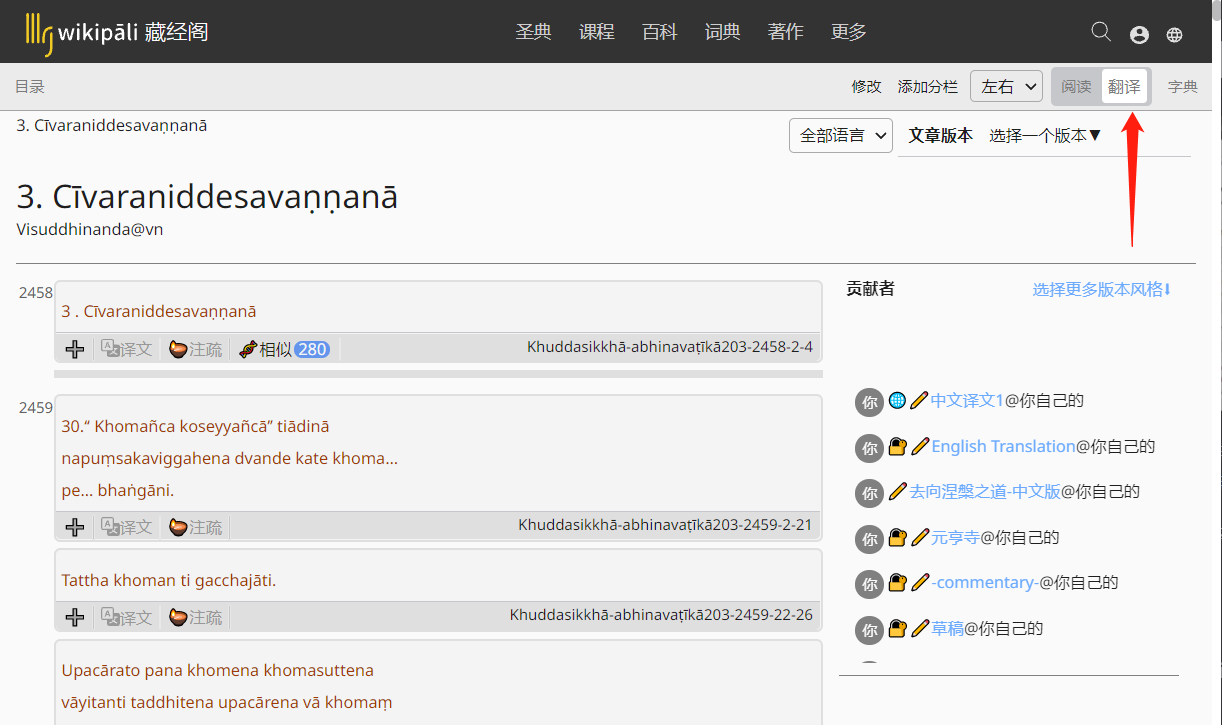The width and height of the screenshot is (1222, 725).
Task: Open the 圣典 menu
Action: (533, 32)
